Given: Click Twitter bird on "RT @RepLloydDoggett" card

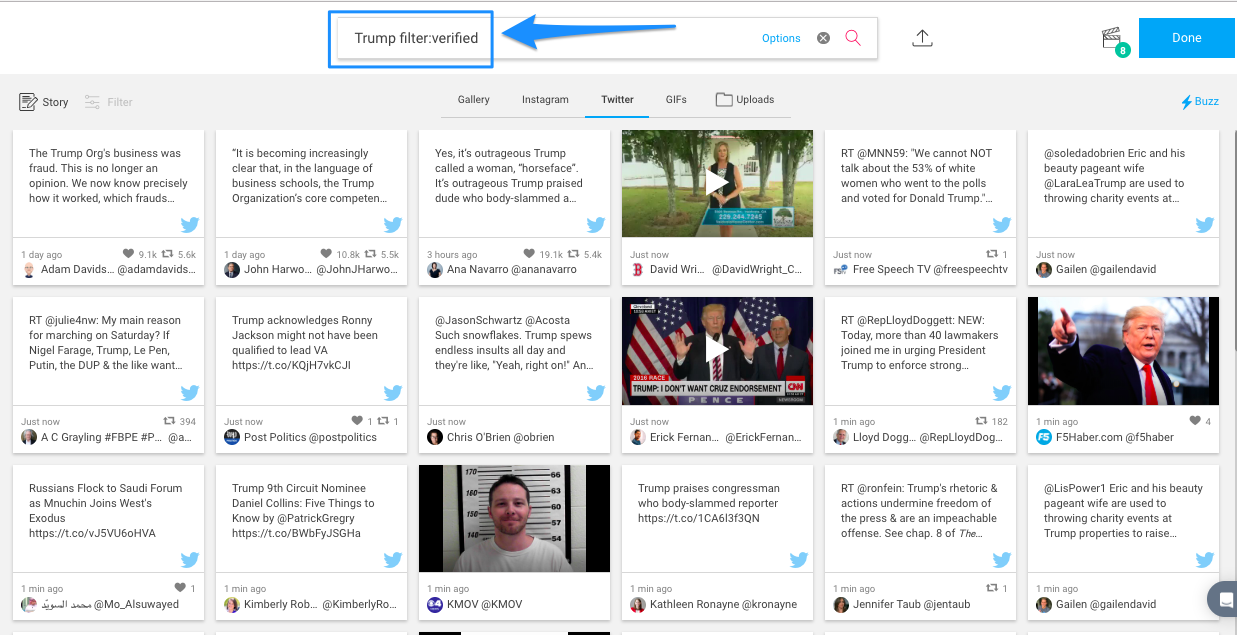Looking at the screenshot, I should 1002,392.
